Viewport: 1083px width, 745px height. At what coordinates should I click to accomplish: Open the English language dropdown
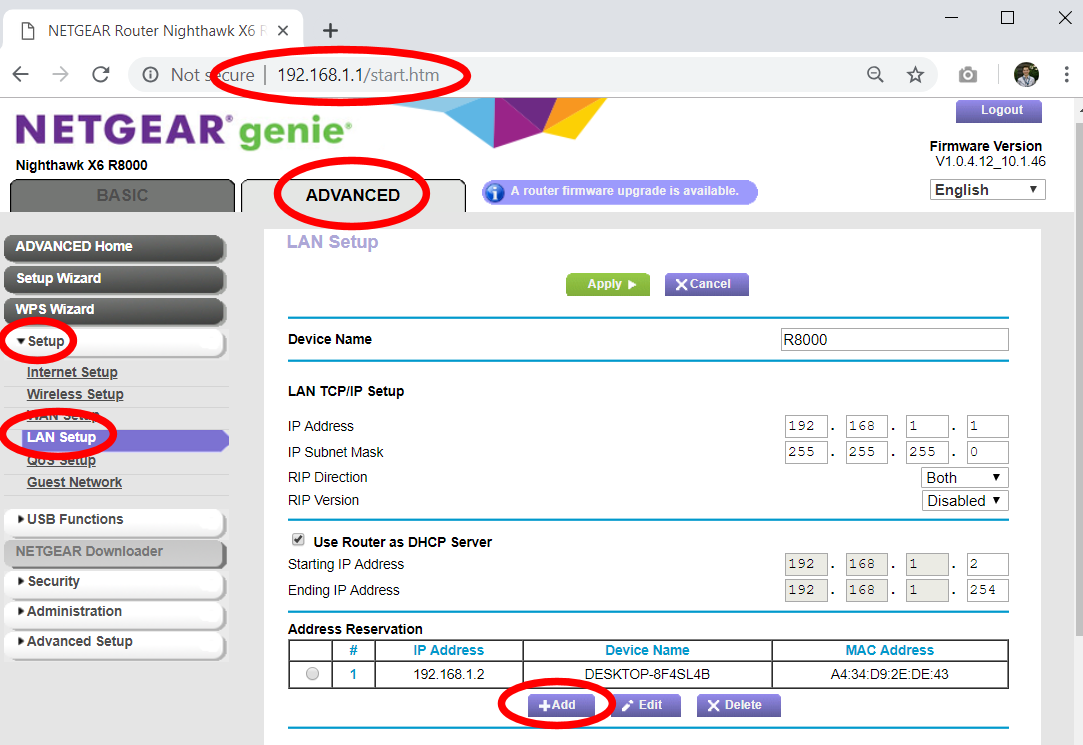click(x=987, y=190)
